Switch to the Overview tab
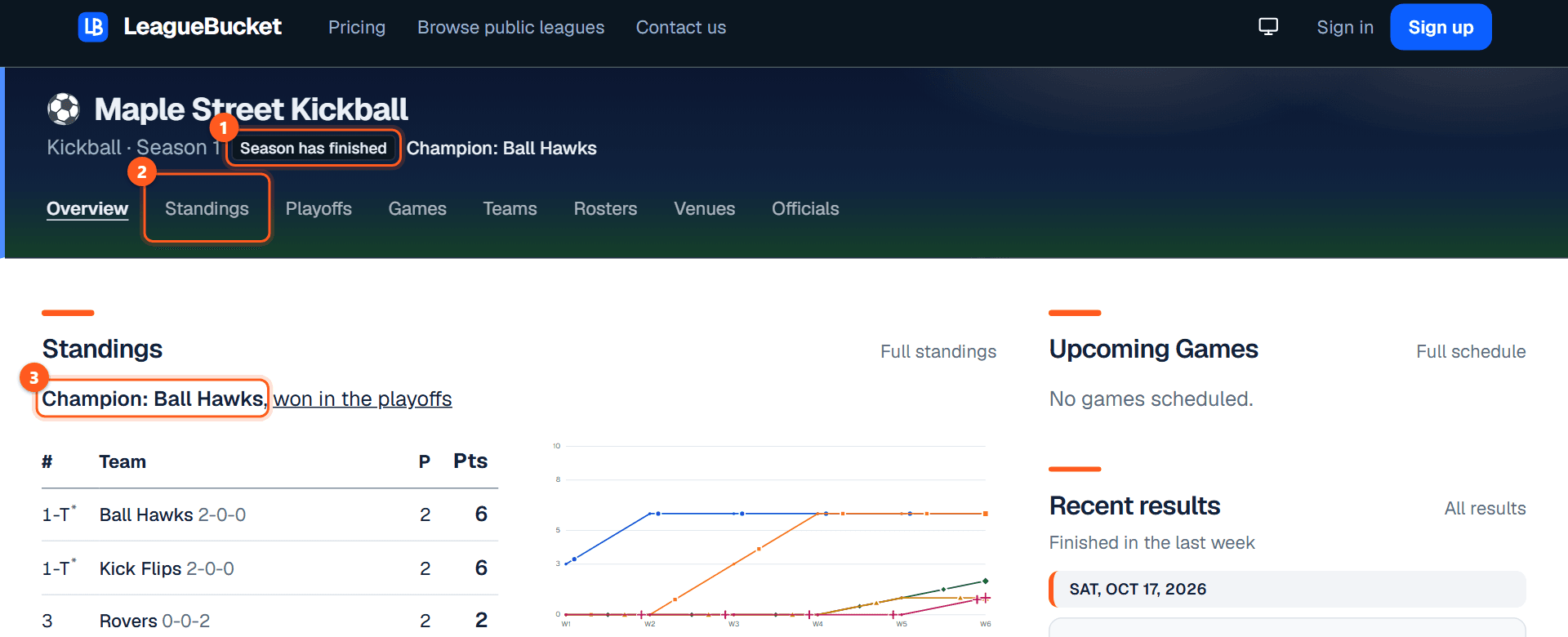 [87, 208]
